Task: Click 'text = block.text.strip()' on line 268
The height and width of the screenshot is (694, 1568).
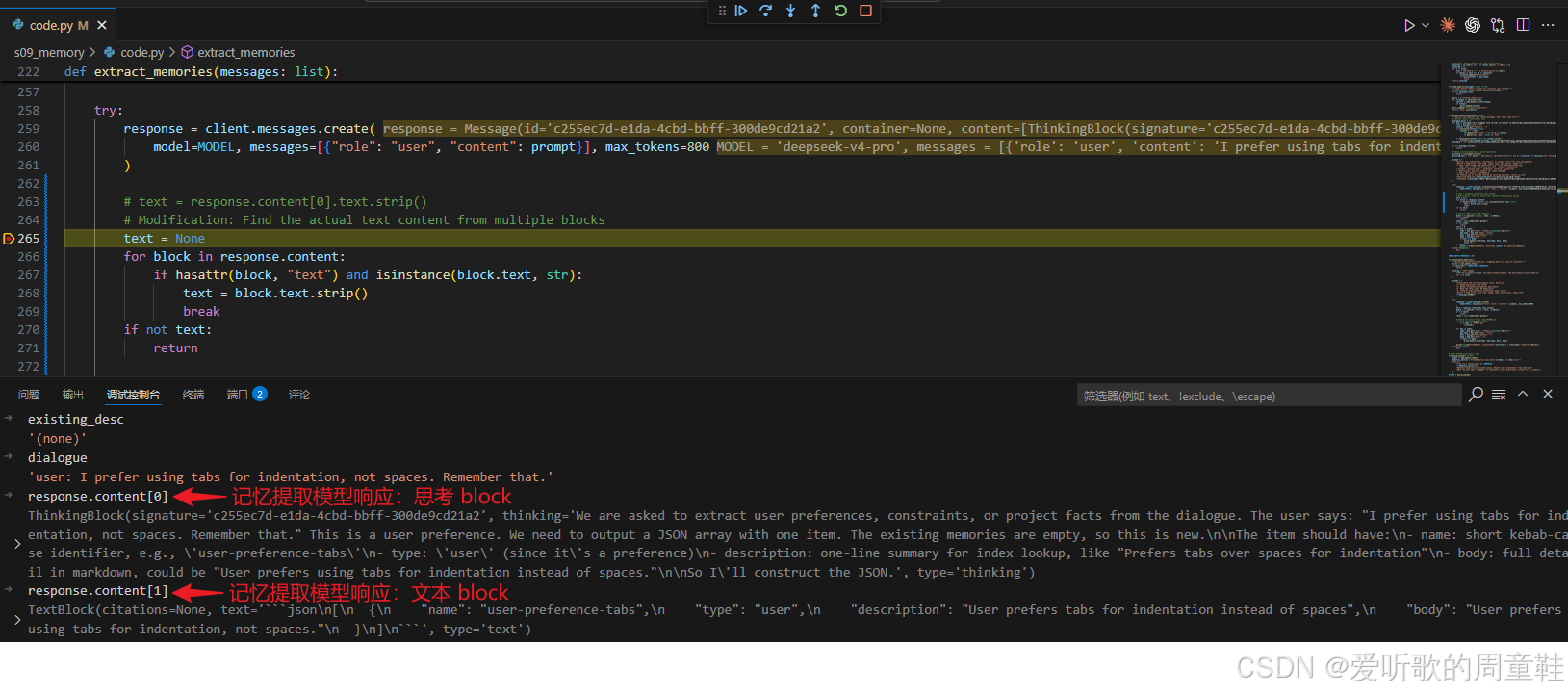Action: (275, 294)
